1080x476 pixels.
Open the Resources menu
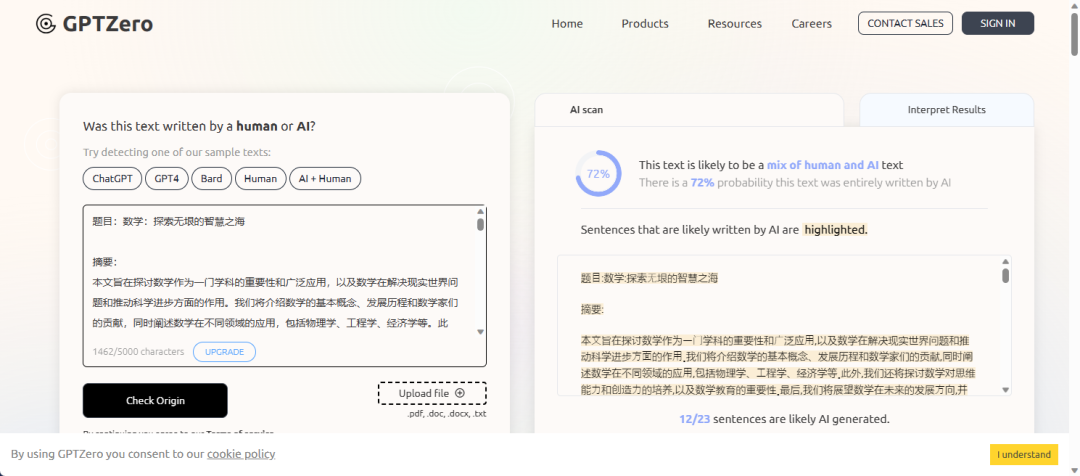pyautogui.click(x=734, y=23)
